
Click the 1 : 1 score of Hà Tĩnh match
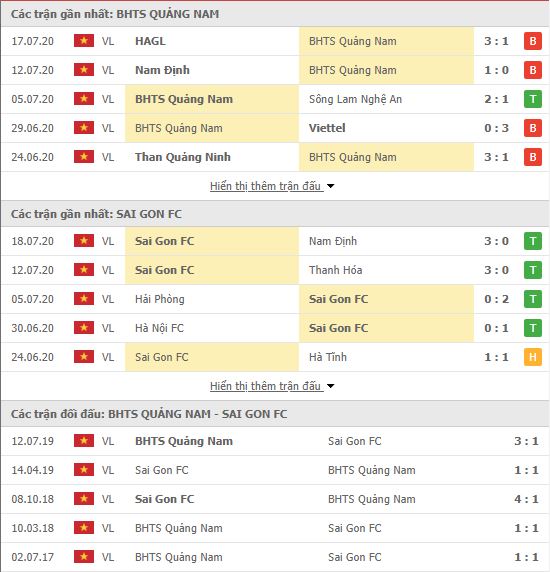click(496, 357)
